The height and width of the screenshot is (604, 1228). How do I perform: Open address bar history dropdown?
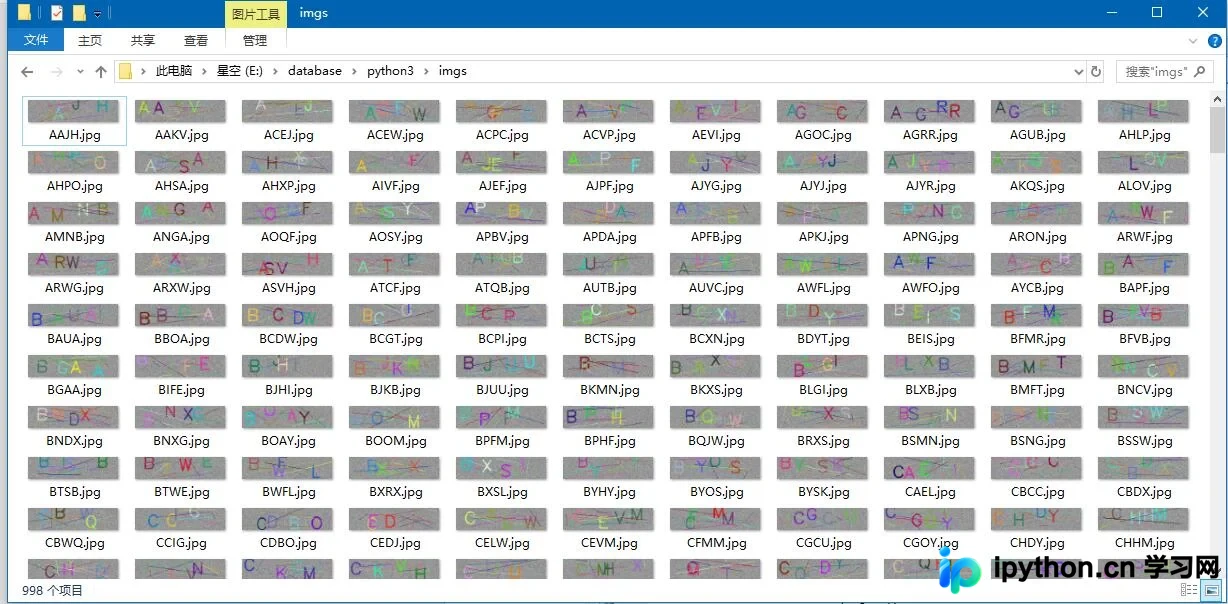(x=1078, y=72)
